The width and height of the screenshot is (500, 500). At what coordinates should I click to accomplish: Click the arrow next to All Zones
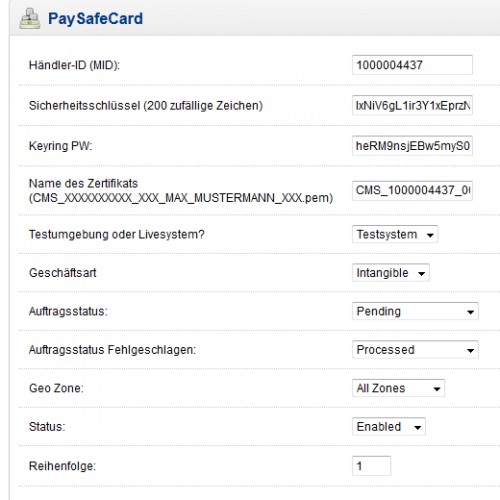pyautogui.click(x=437, y=389)
